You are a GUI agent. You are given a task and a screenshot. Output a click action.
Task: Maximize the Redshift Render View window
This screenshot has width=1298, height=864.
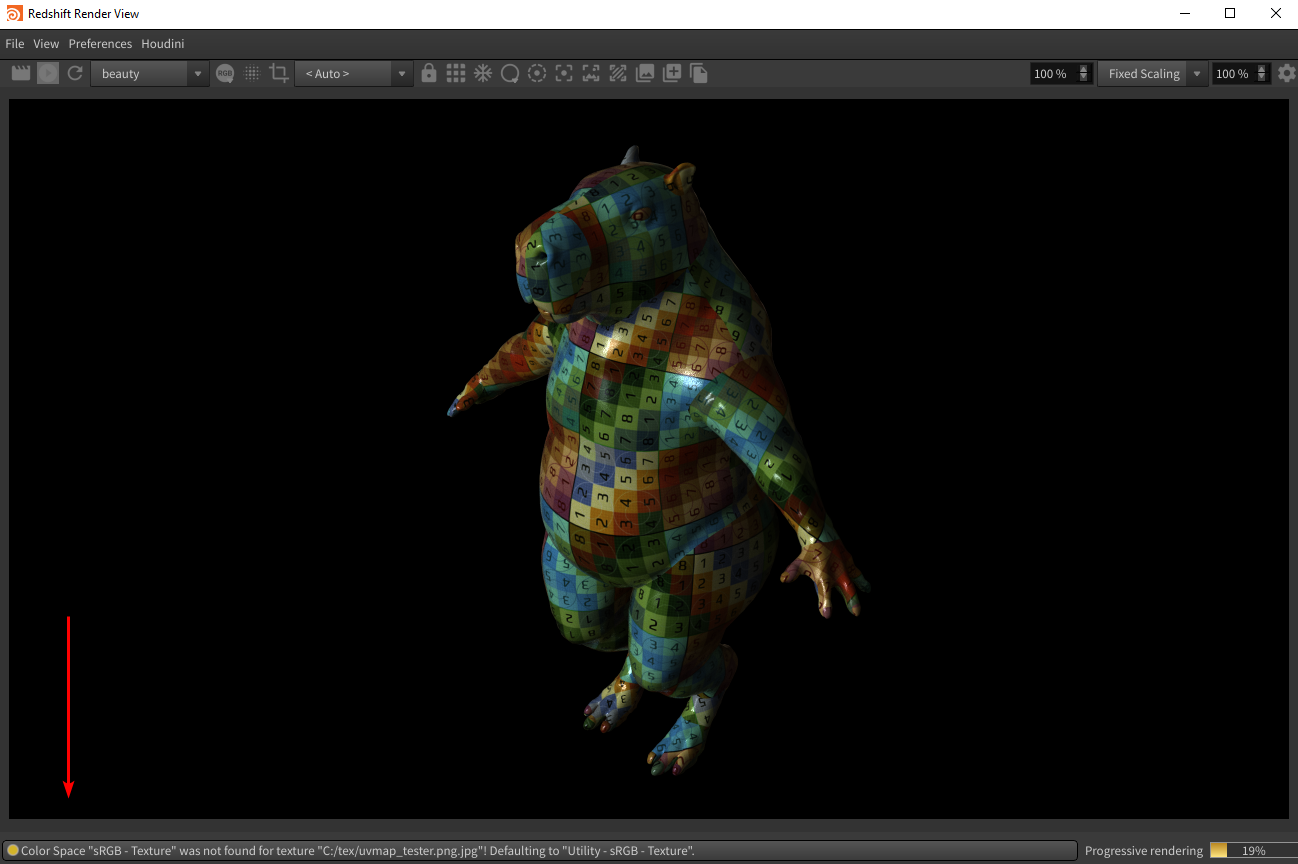pyautogui.click(x=1230, y=13)
